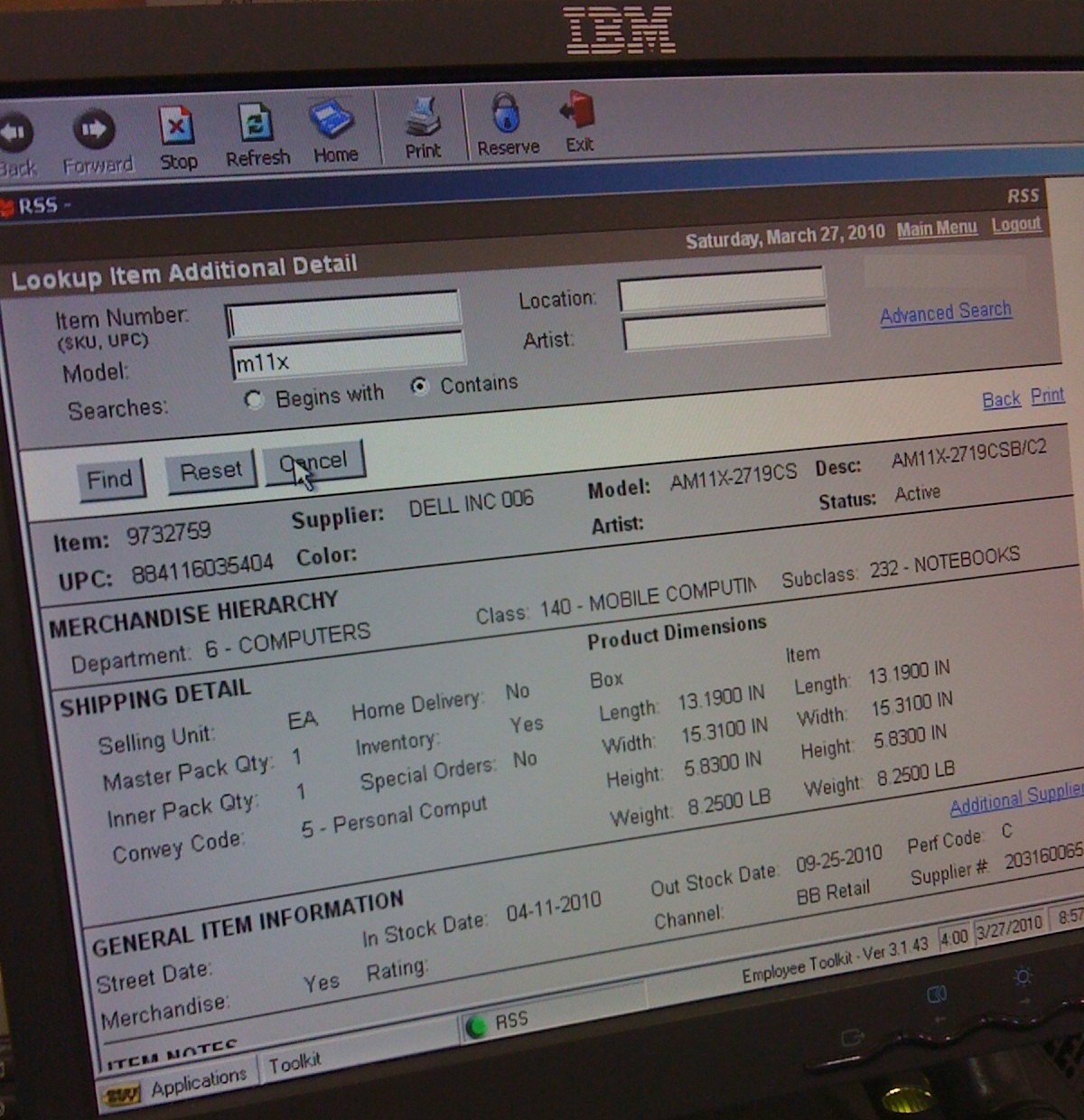This screenshot has width=1084, height=1120.
Task: Click the Cancel button
Action: pos(314,462)
